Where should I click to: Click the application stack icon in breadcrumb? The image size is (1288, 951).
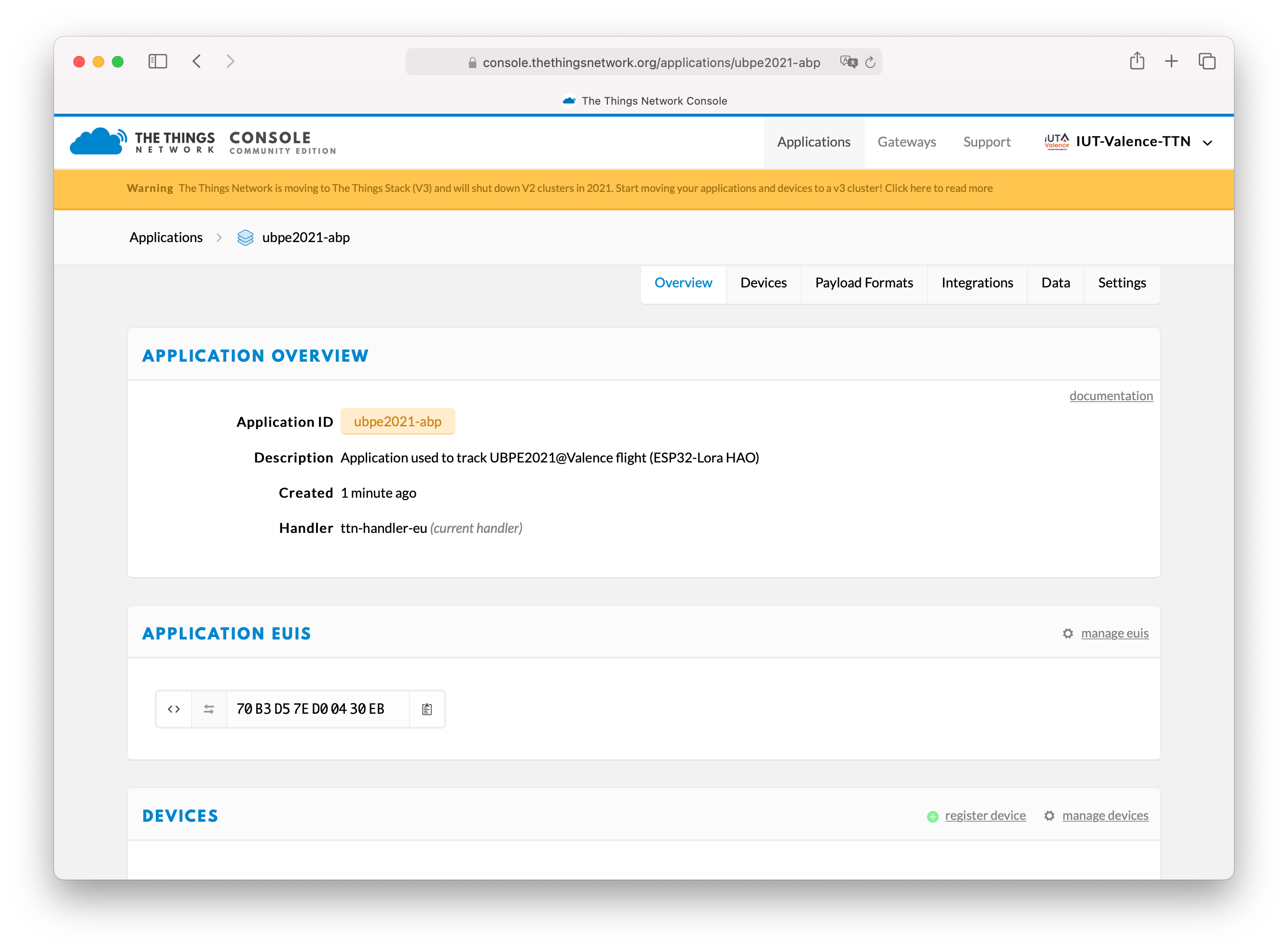pos(245,238)
